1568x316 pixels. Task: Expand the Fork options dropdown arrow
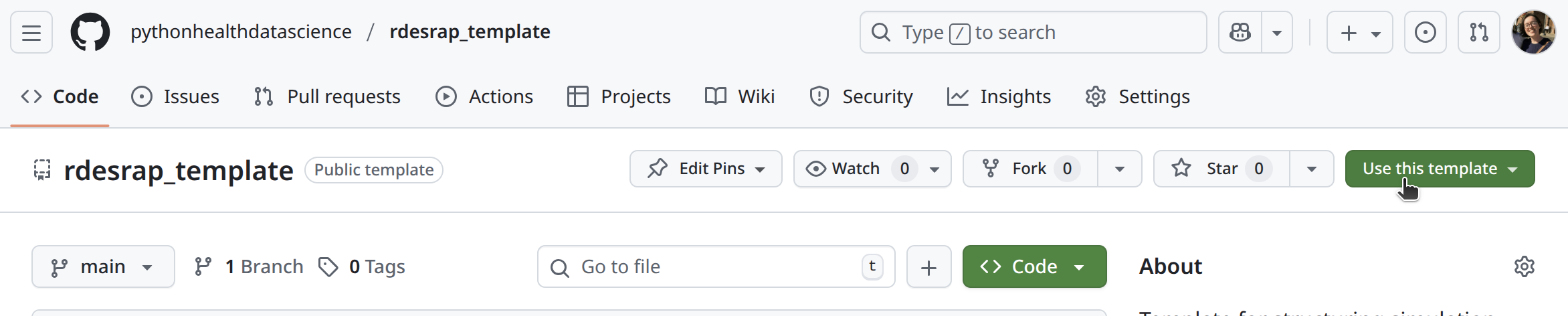1119,169
